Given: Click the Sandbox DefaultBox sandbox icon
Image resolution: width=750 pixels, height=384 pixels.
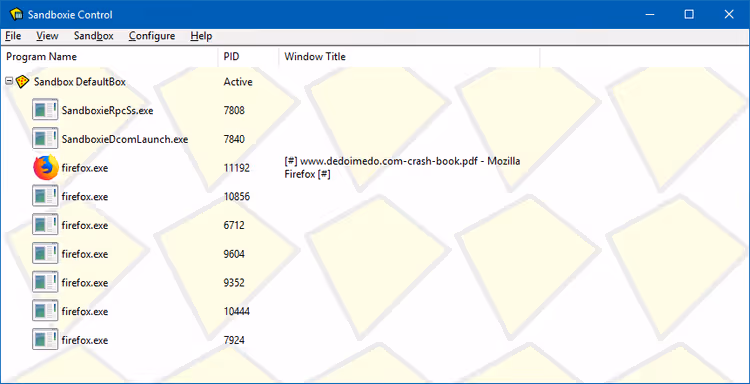Looking at the screenshot, I should point(22,82).
